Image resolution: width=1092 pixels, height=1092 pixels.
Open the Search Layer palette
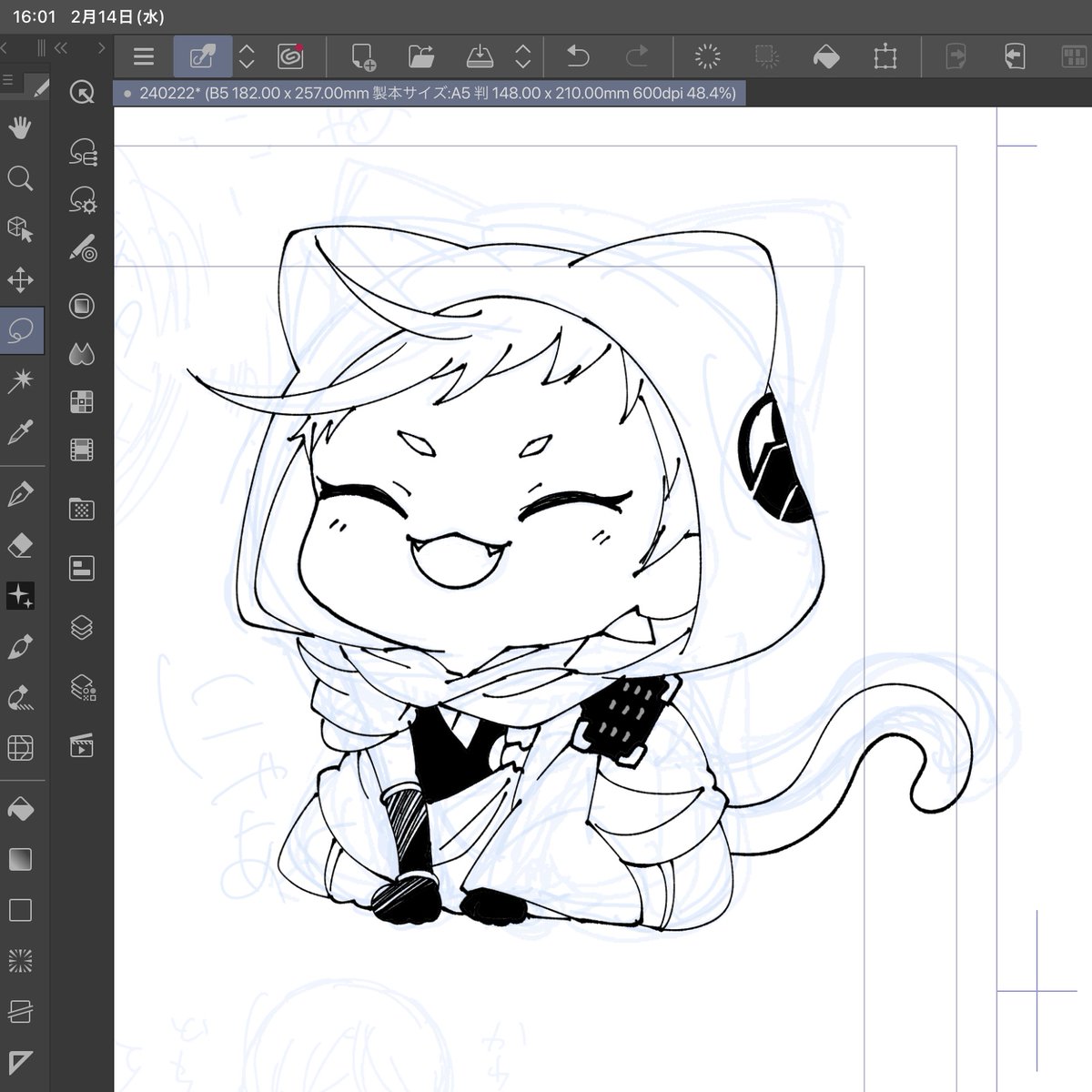tap(83, 687)
